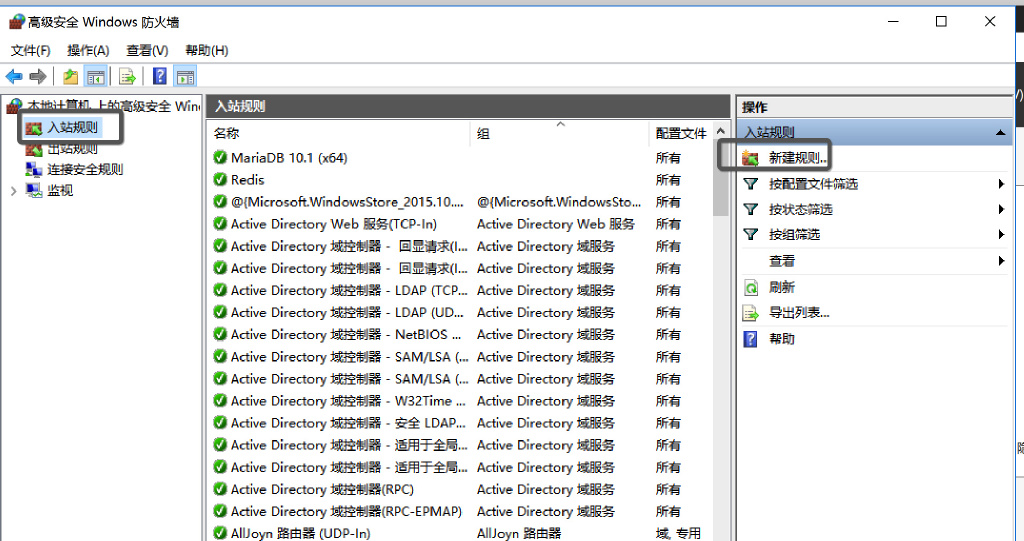Open the 按配置文件筛选 submenu arrow
This screenshot has width=1024, height=541.
(1000, 184)
